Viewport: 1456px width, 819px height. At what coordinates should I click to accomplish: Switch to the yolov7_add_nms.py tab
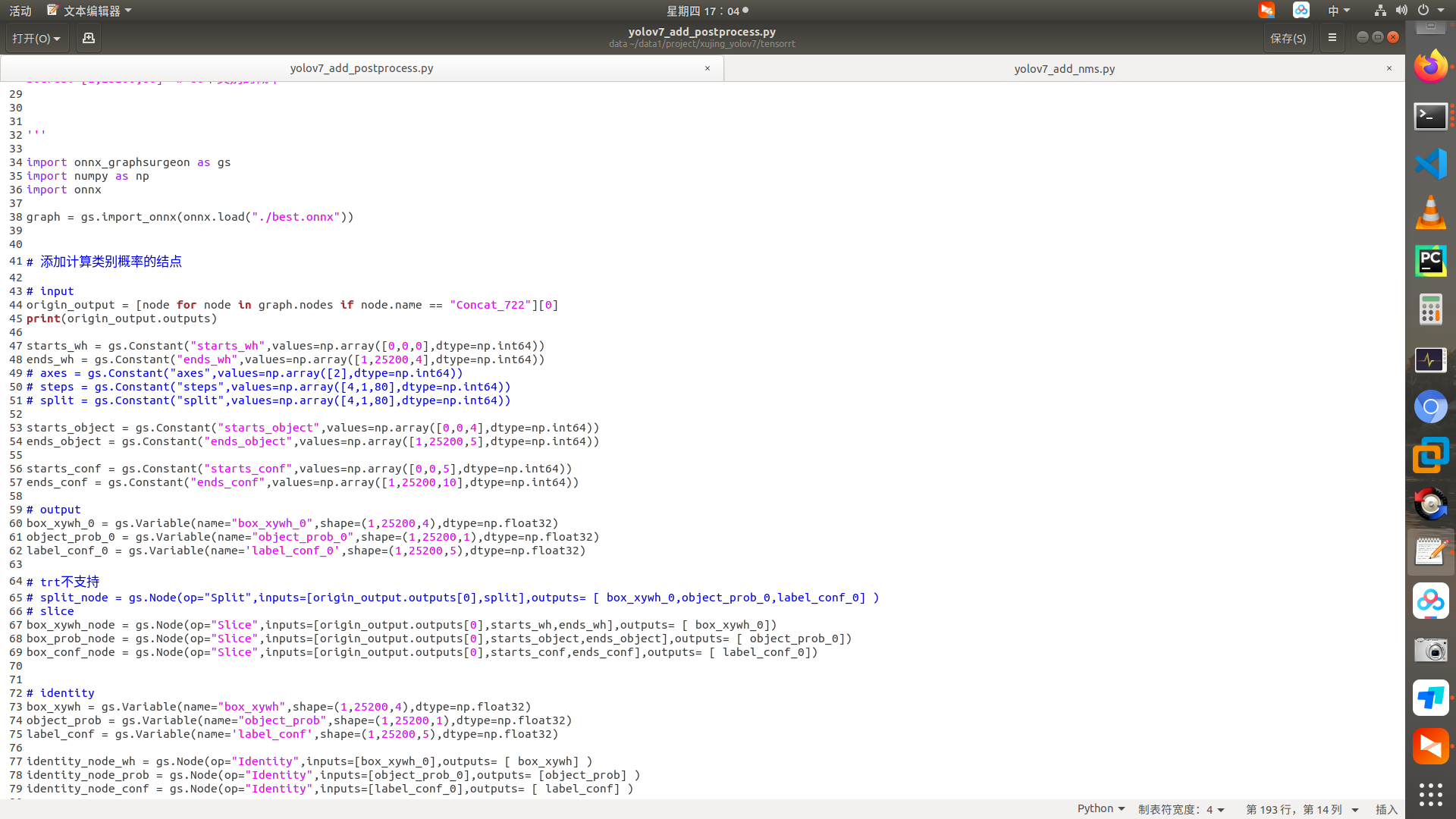(x=1064, y=68)
